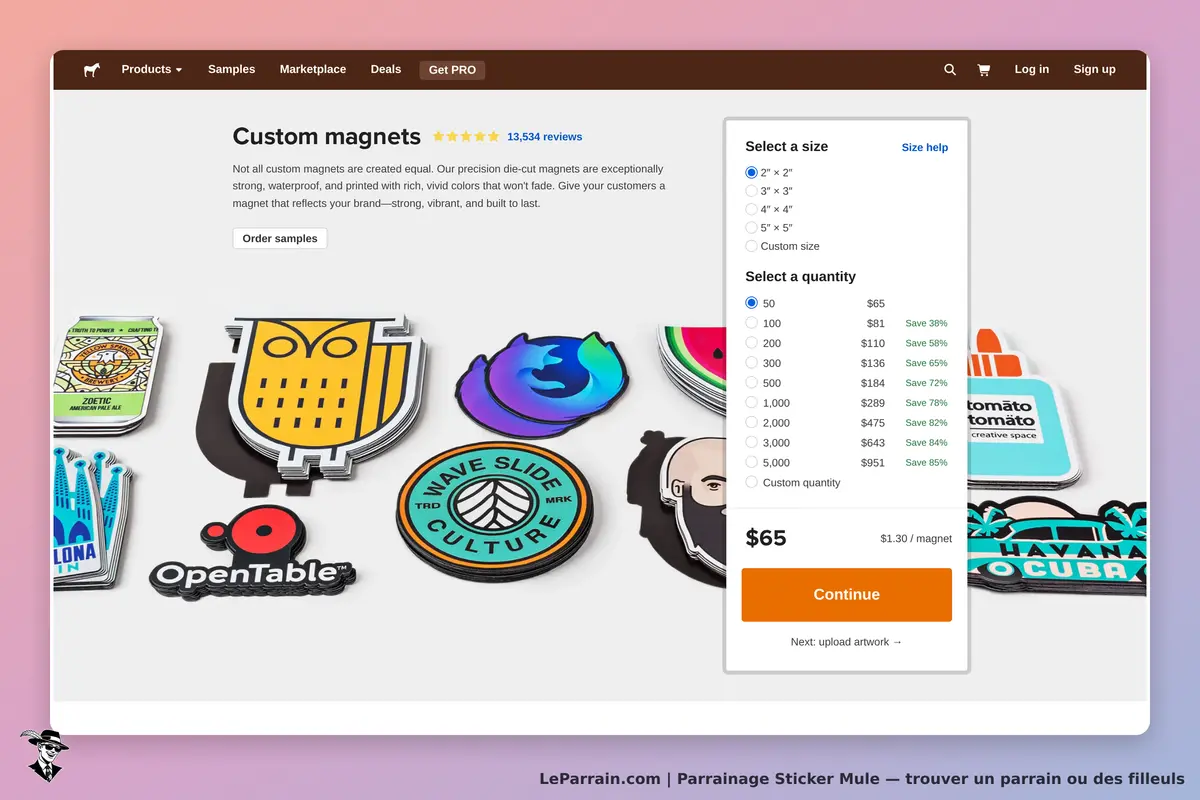
Task: Click the Custom magnets heading
Action: pos(327,136)
